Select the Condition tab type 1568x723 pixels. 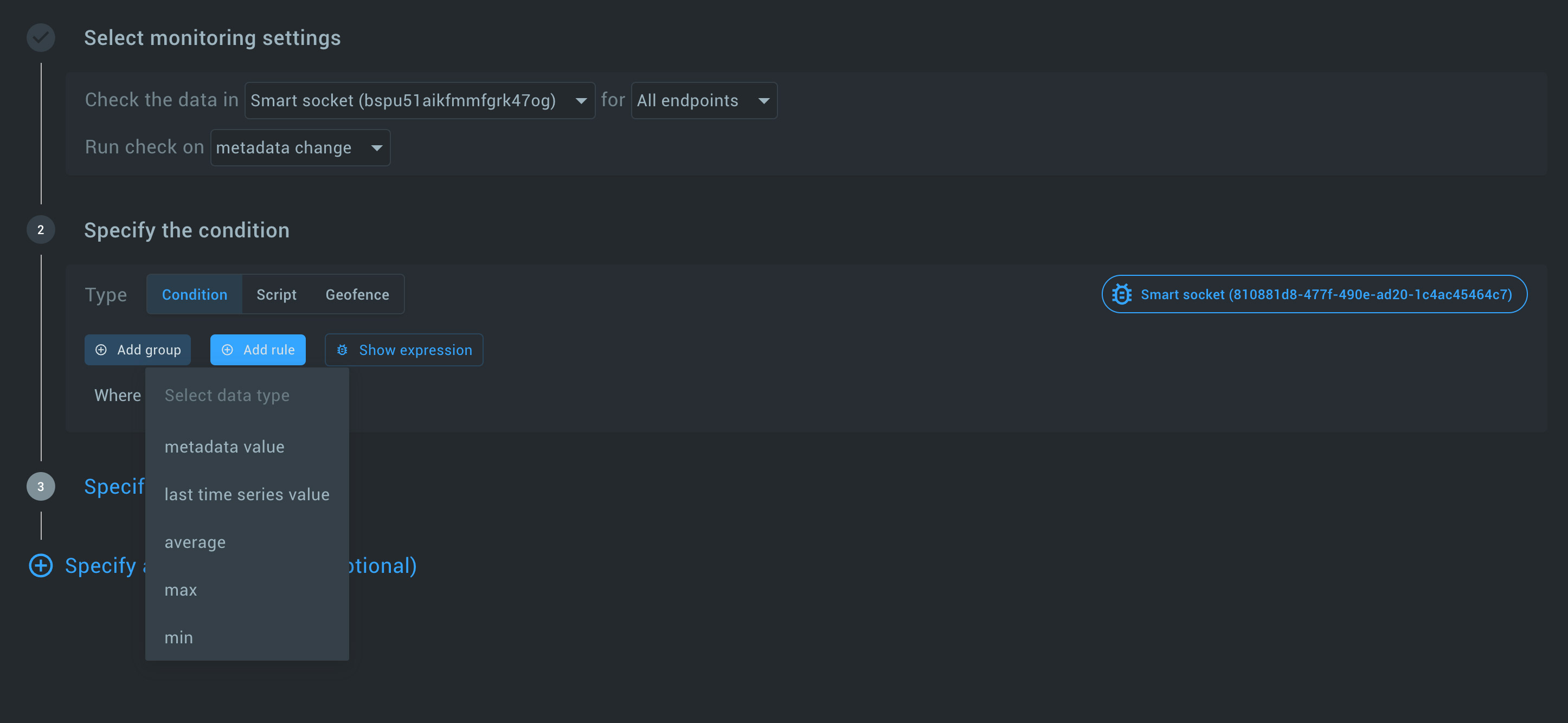pos(194,294)
